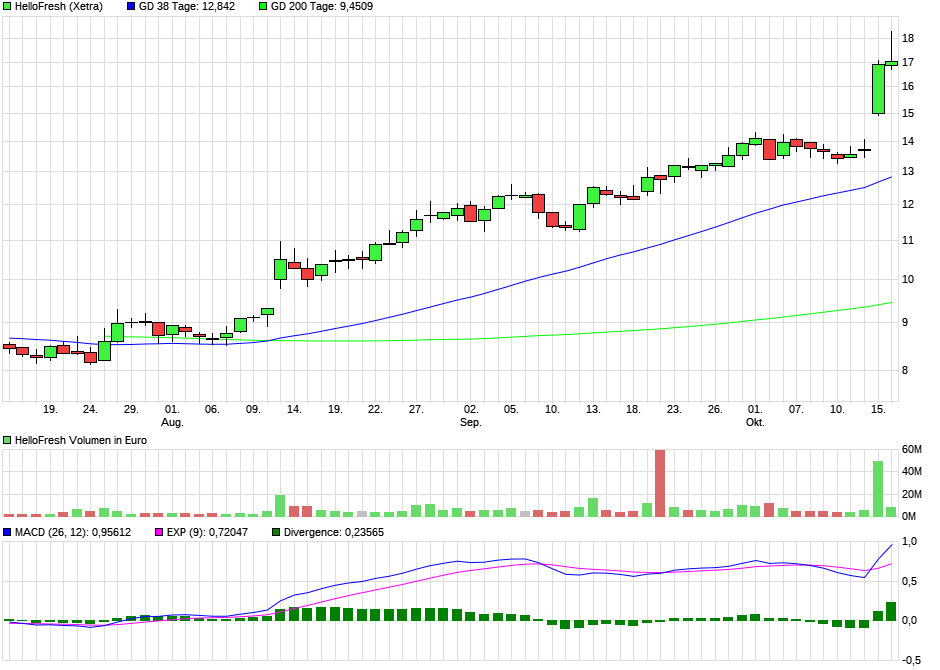
Task: Click the '15.' date label on axis
Action: coord(878,409)
